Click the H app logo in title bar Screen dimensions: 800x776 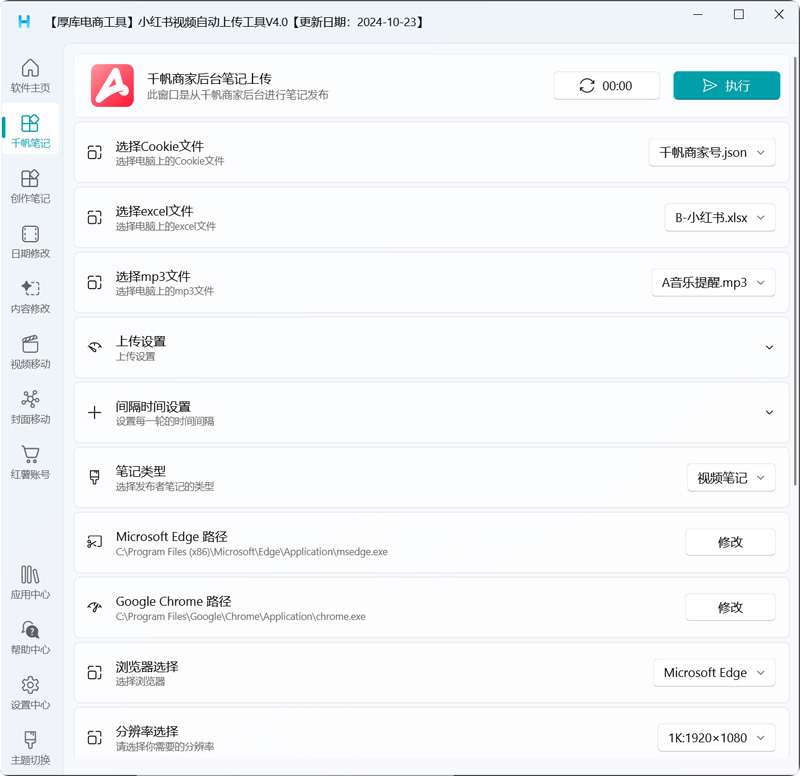pyautogui.click(x=24, y=21)
